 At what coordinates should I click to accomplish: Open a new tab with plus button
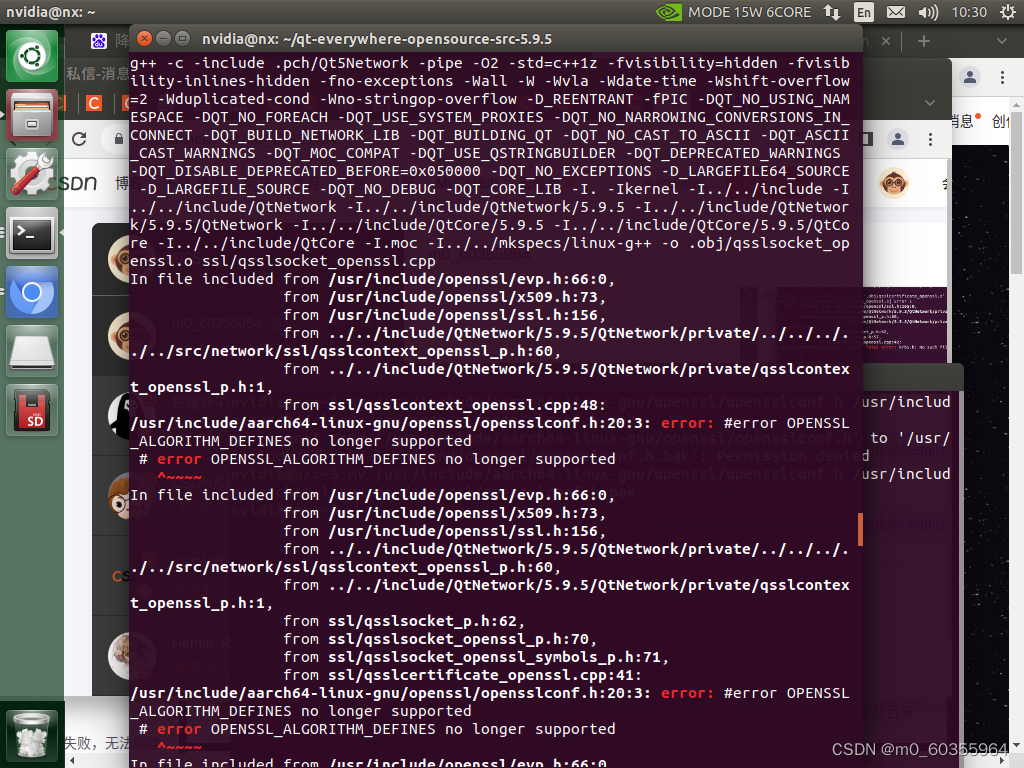[x=923, y=41]
